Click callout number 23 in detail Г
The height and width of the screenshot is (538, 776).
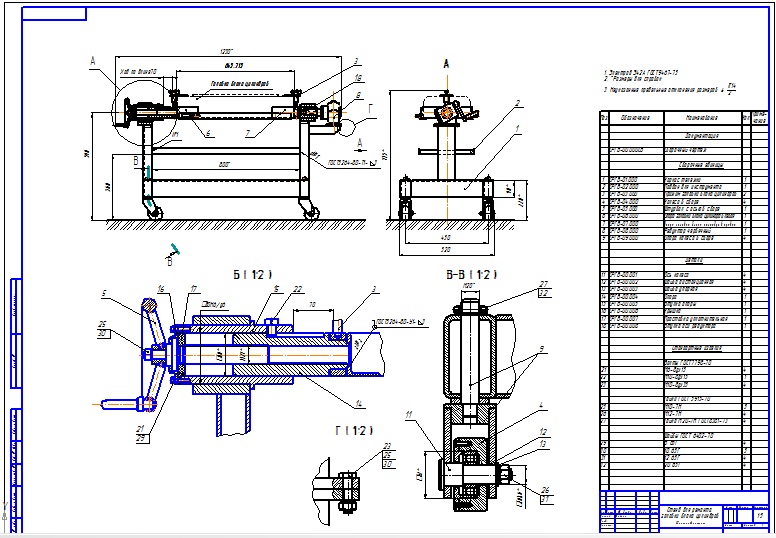tap(388, 446)
